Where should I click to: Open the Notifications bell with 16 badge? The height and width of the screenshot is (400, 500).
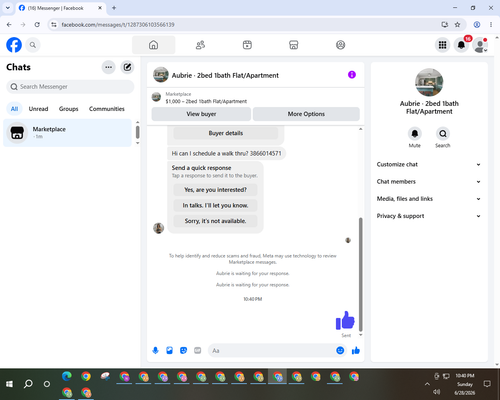coord(461,45)
